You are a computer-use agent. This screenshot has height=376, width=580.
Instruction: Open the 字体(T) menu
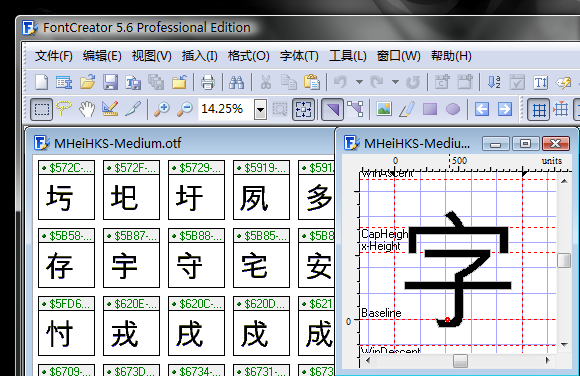point(299,56)
